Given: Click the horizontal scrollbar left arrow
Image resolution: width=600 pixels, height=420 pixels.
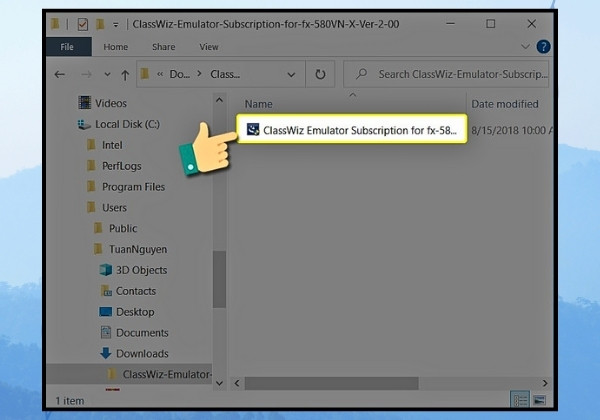Looking at the screenshot, I should (237, 383).
